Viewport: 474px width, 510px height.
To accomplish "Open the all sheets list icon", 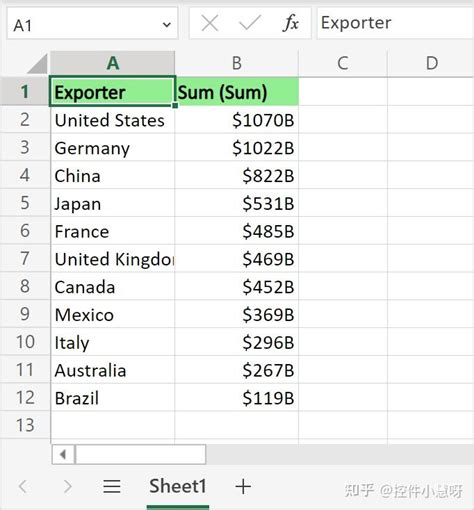I will pyautogui.click(x=112, y=486).
